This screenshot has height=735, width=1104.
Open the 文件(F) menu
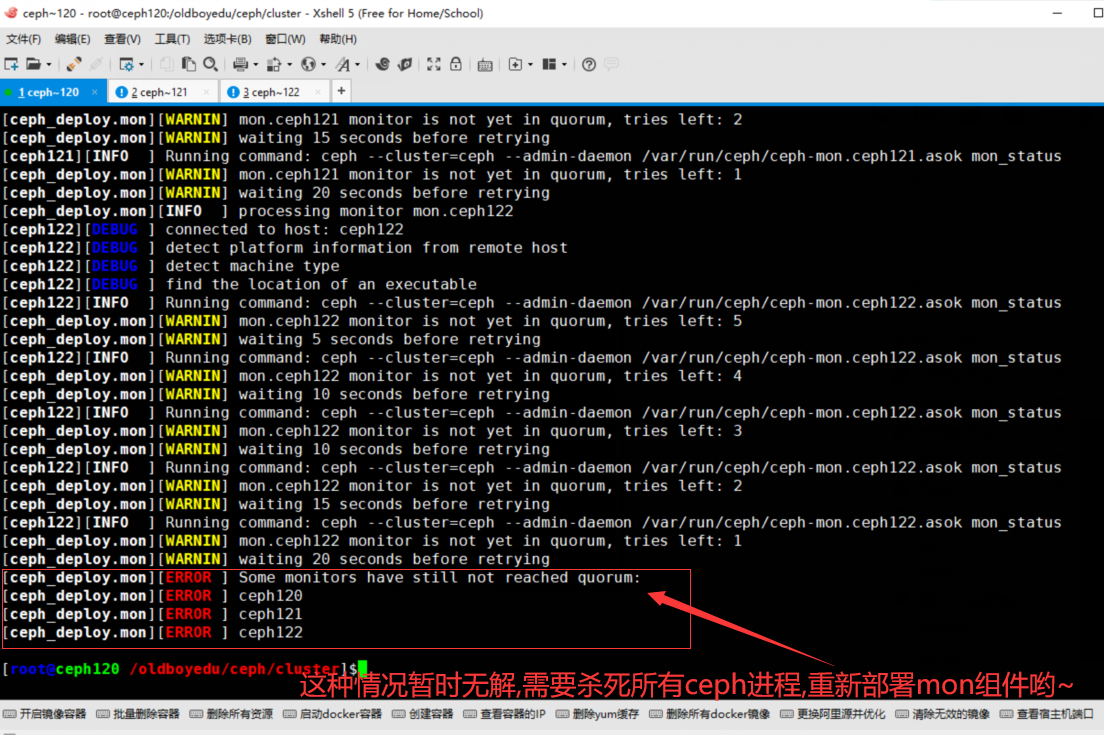(x=23, y=39)
